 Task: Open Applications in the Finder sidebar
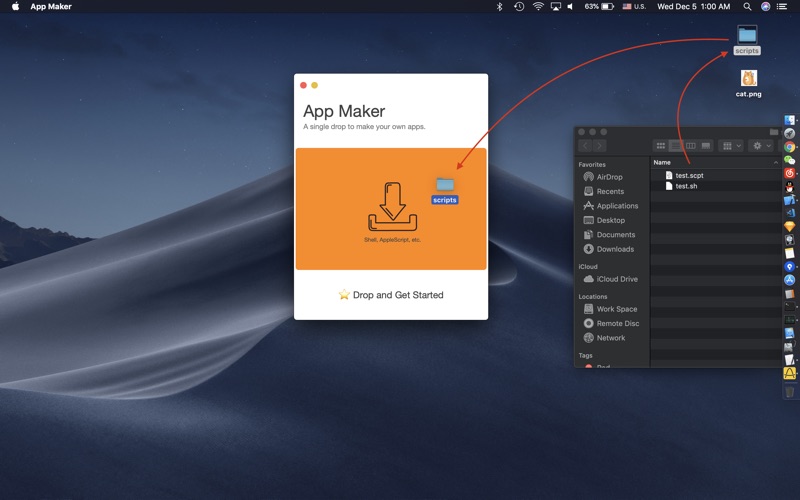coord(612,206)
